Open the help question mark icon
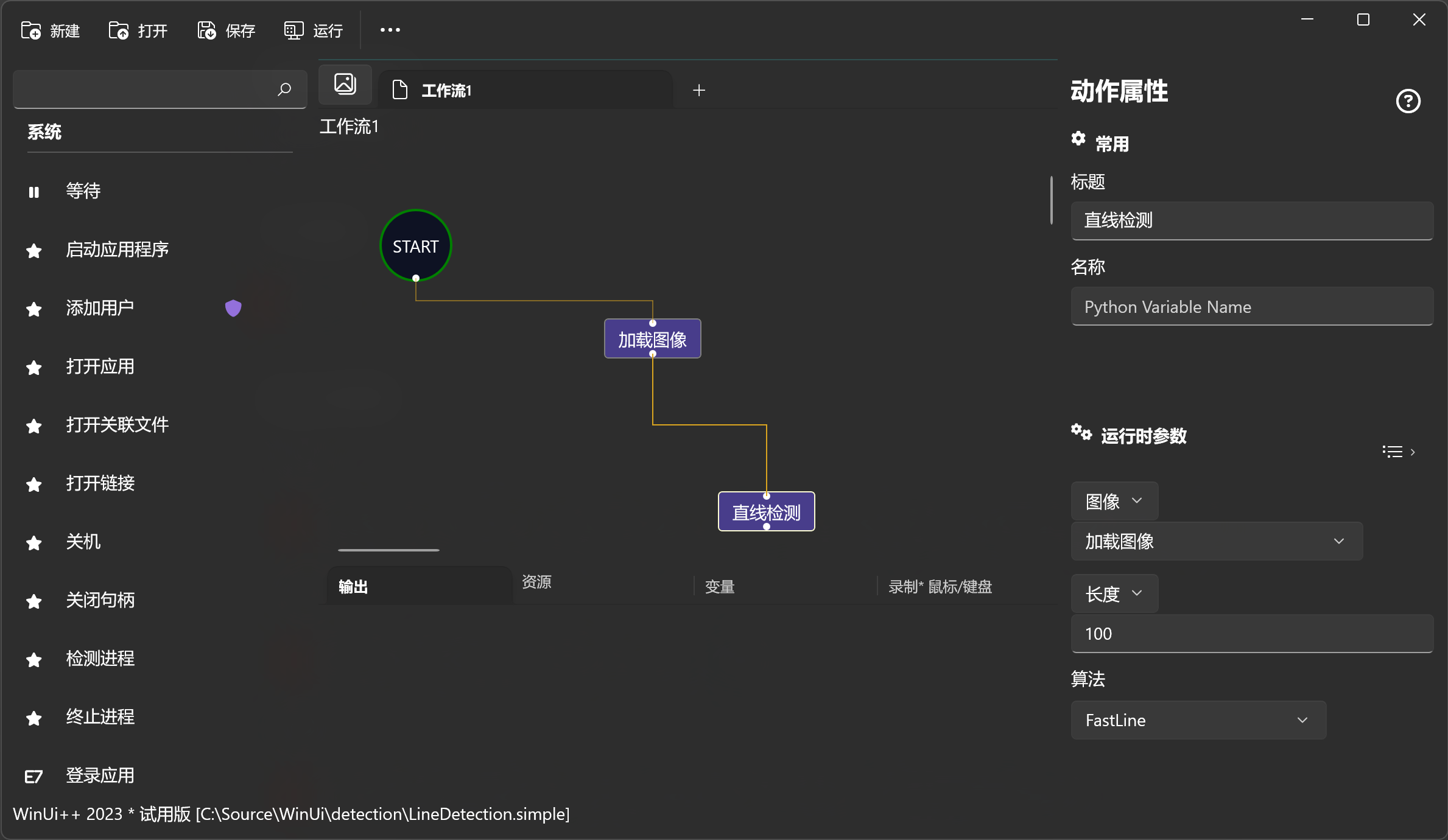Screen dimensions: 1448x840 (x=1408, y=101)
